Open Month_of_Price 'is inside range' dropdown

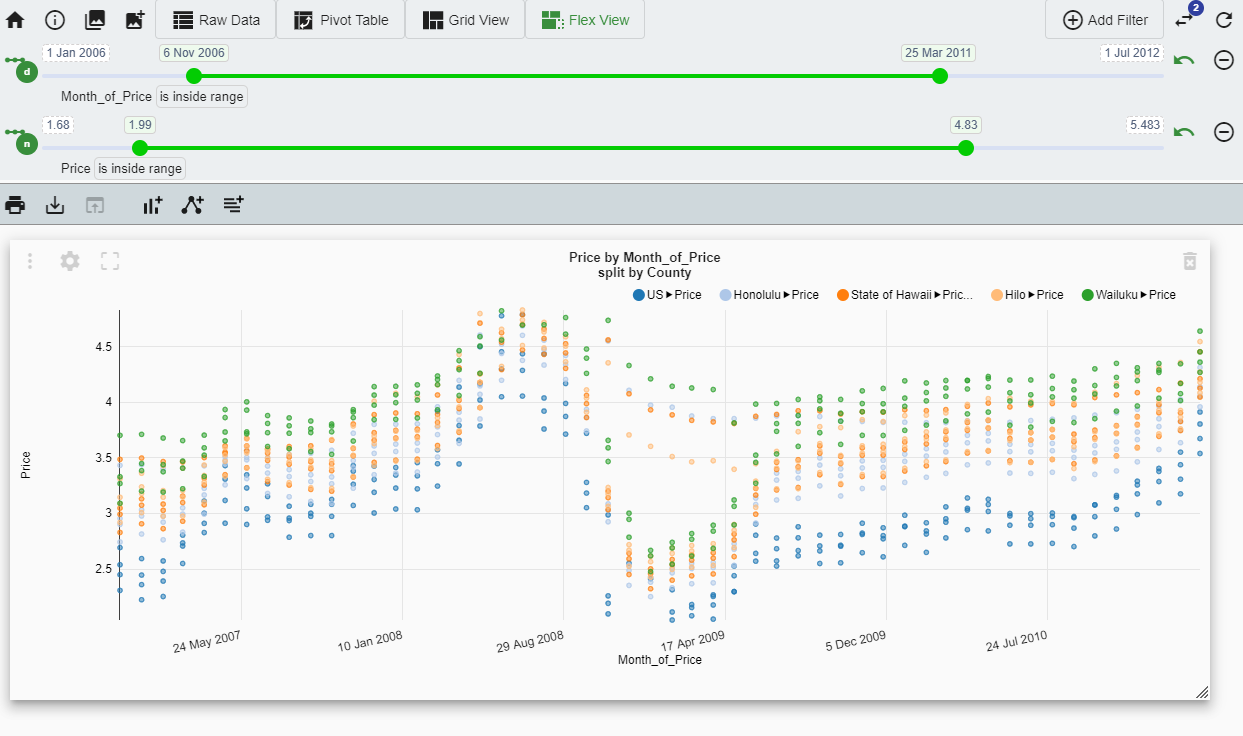coord(201,97)
